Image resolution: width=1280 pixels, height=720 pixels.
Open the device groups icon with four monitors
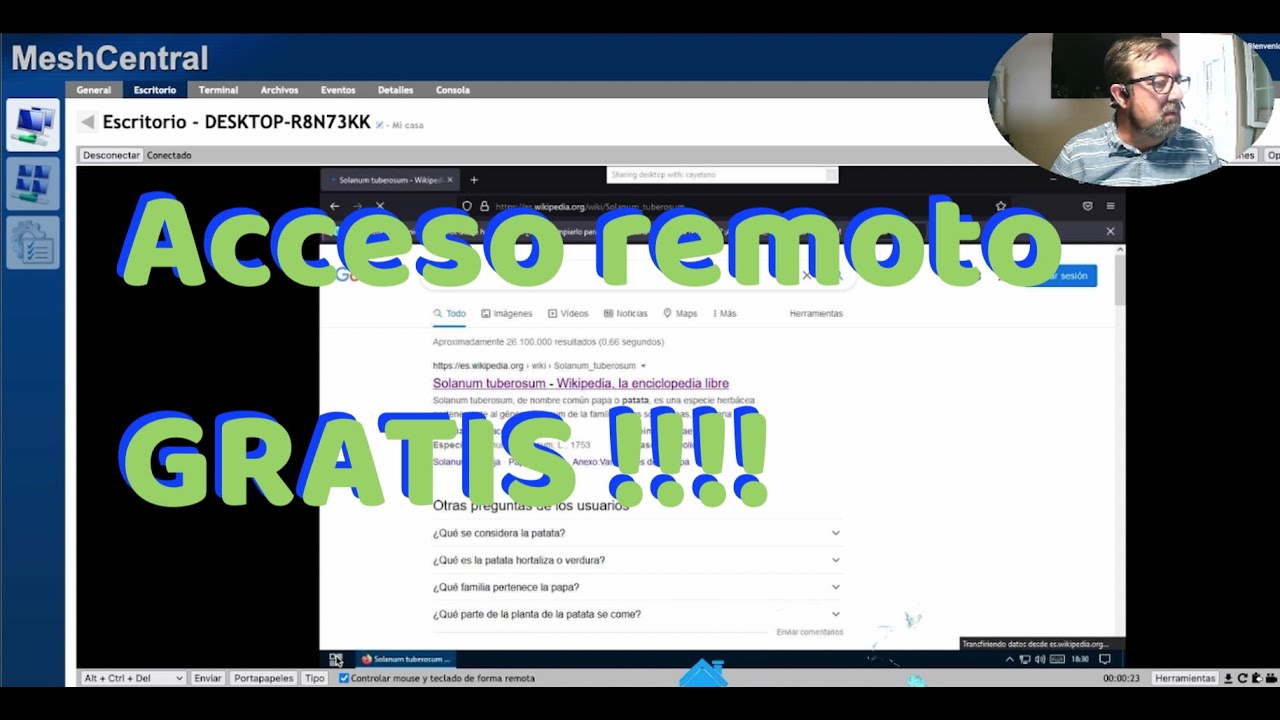pyautogui.click(x=33, y=184)
